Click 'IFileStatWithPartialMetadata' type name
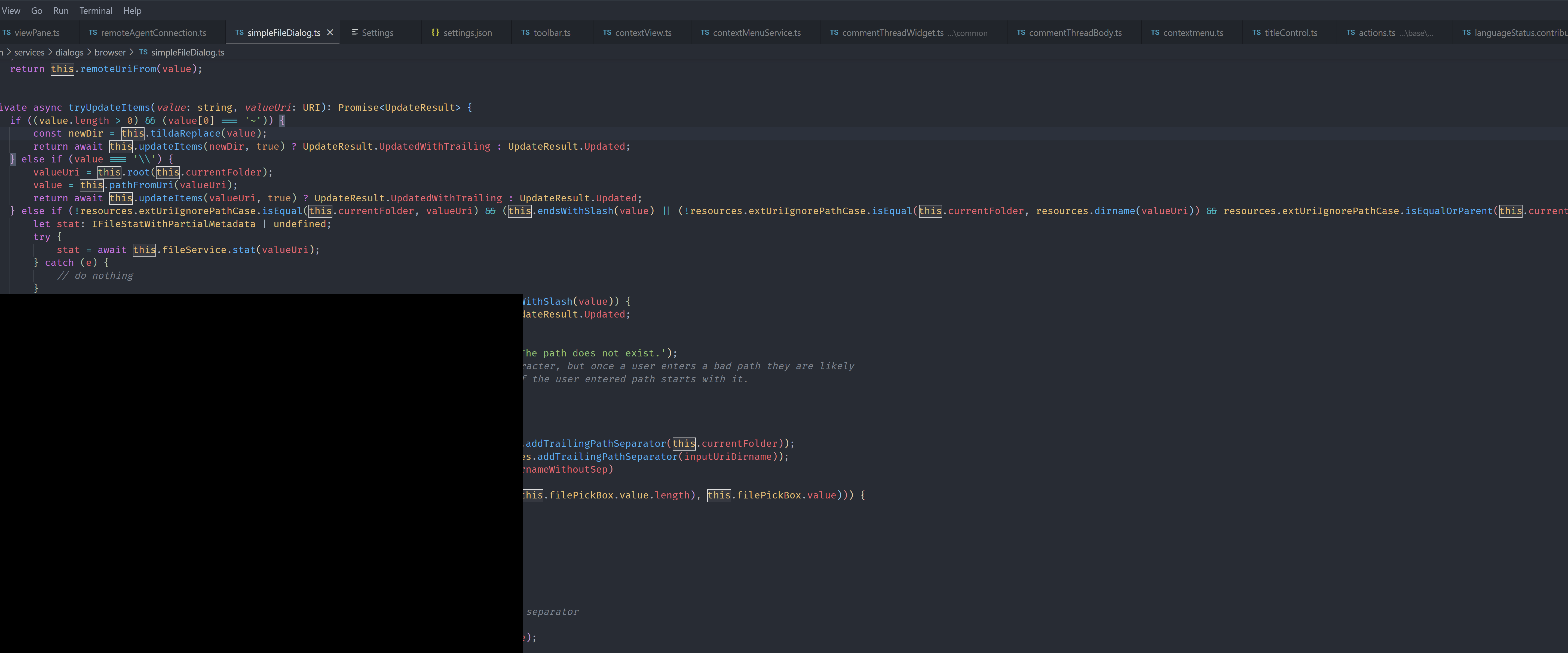The width and height of the screenshot is (1568, 653). click(x=173, y=224)
